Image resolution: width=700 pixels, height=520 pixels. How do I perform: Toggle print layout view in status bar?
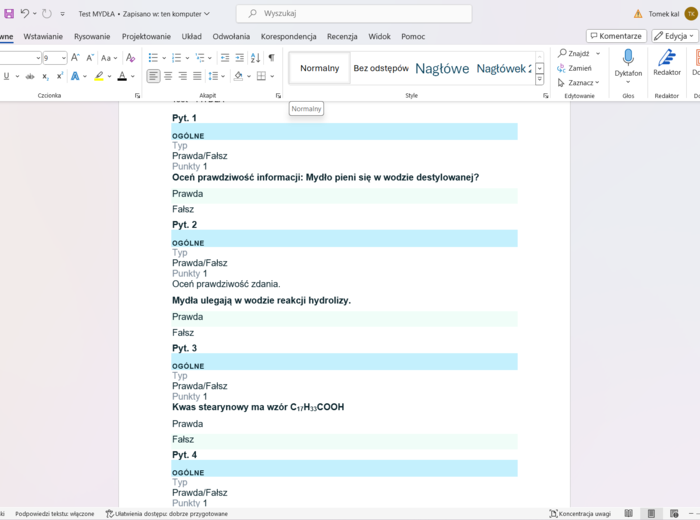click(x=651, y=514)
